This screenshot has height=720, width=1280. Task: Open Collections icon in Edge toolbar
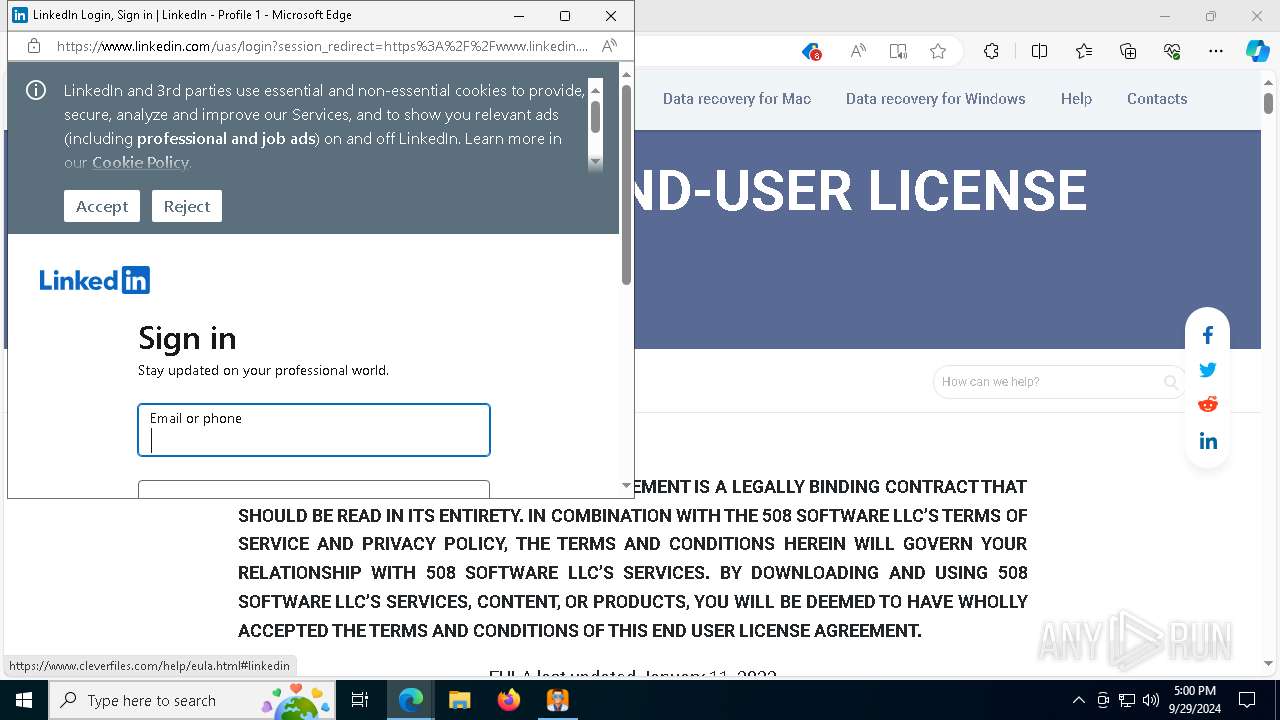[x=1128, y=52]
